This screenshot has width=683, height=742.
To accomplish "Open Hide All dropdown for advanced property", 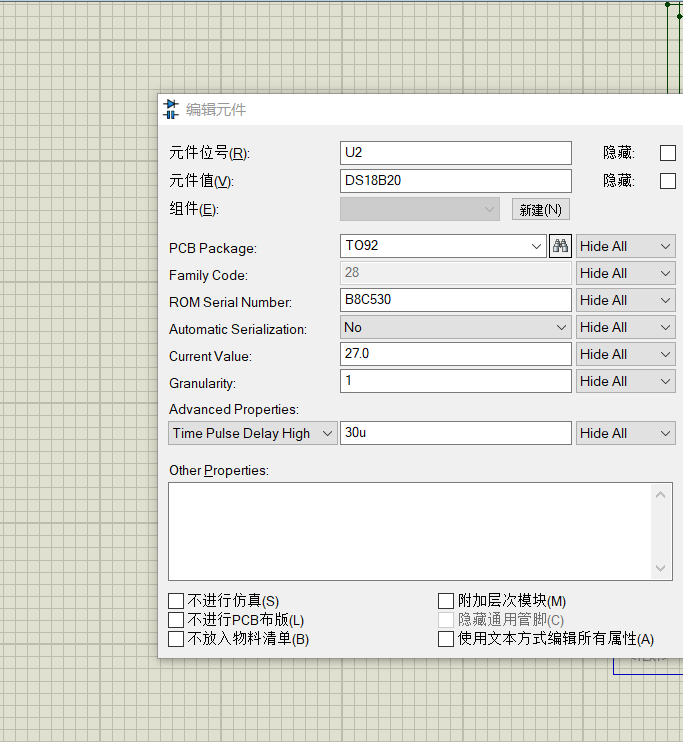I will (x=625, y=433).
